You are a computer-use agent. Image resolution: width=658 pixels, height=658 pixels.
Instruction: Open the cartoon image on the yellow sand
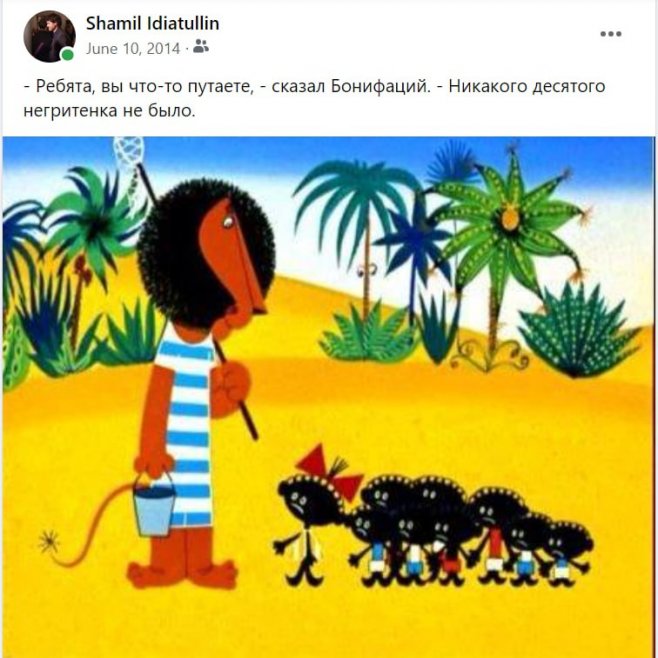click(329, 397)
